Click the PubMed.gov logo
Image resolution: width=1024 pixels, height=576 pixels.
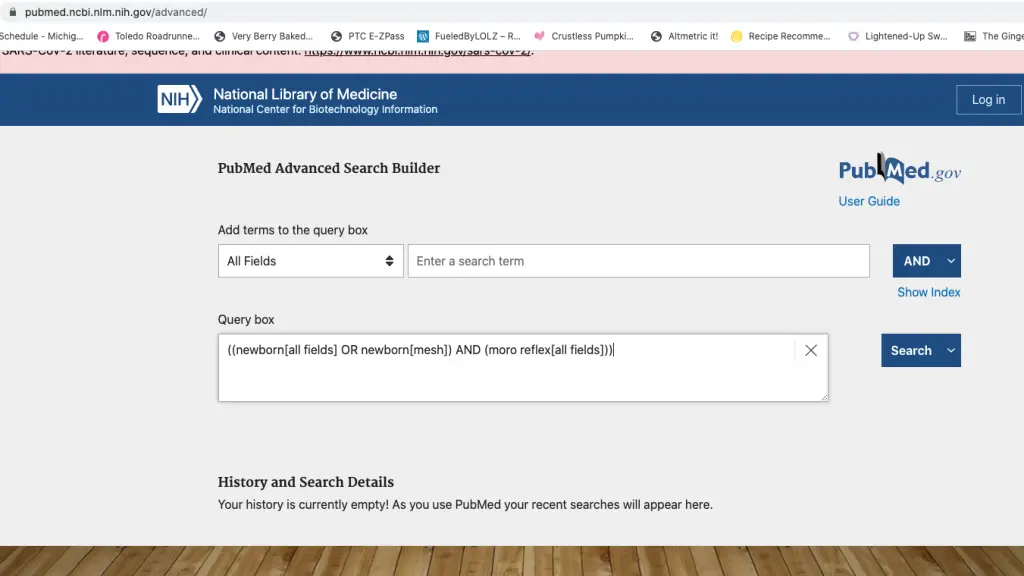tap(899, 169)
